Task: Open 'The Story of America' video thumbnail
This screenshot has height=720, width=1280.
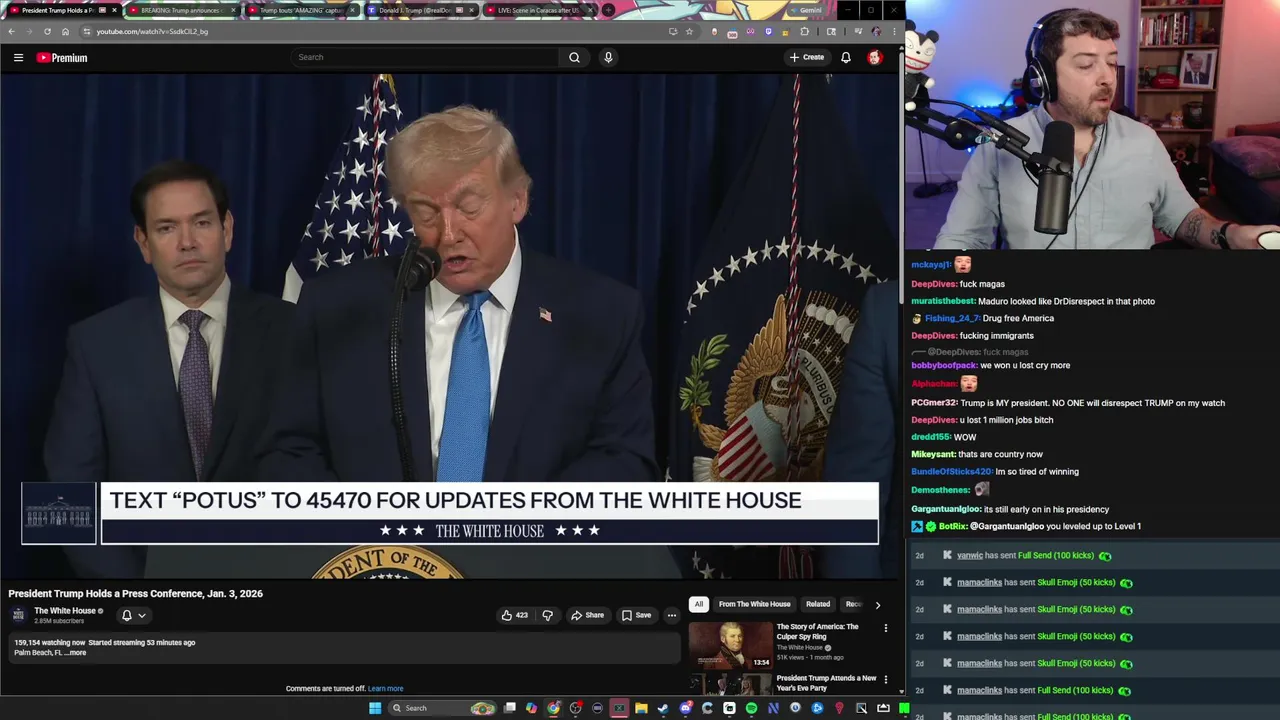Action: point(730,645)
